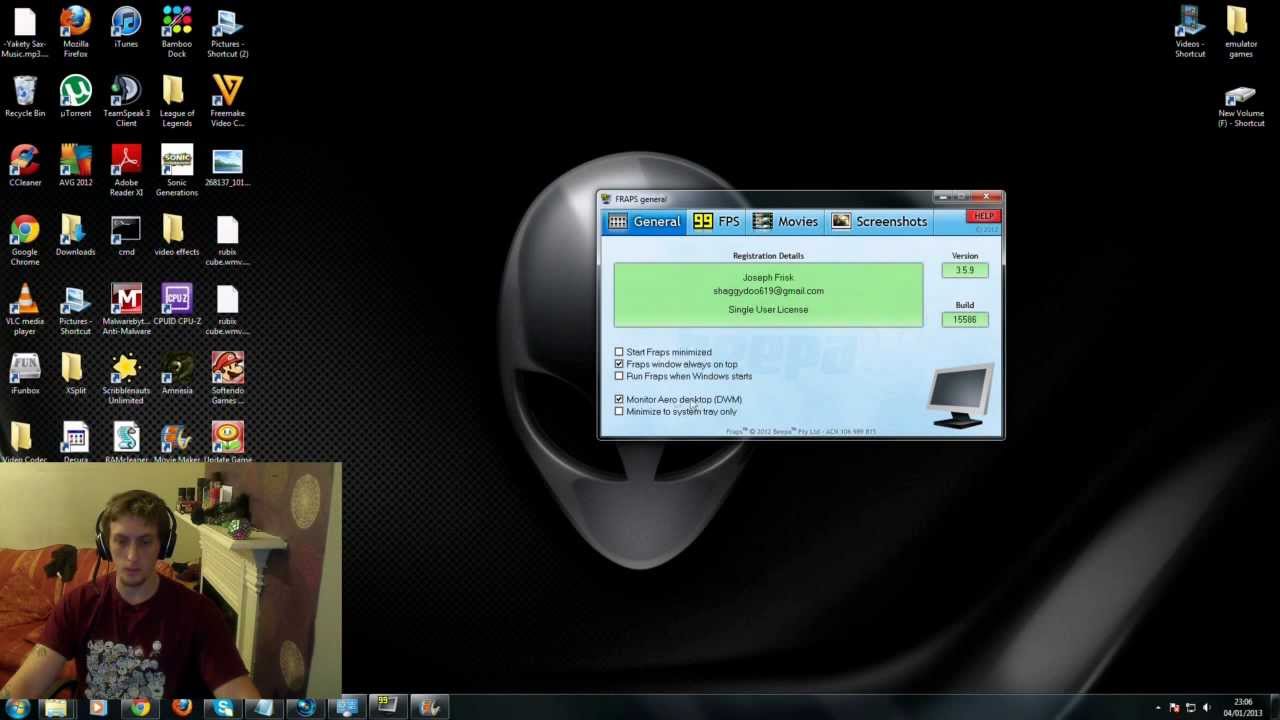Screen dimensions: 1280x720
Task: Open Skype from the taskbar
Action: 224,708
